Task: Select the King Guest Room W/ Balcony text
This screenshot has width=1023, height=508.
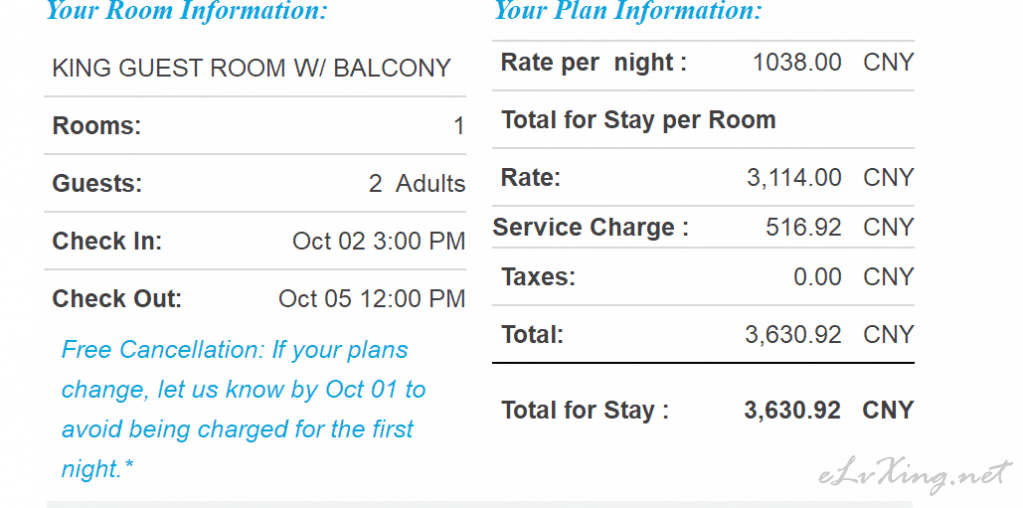Action: 251,68
